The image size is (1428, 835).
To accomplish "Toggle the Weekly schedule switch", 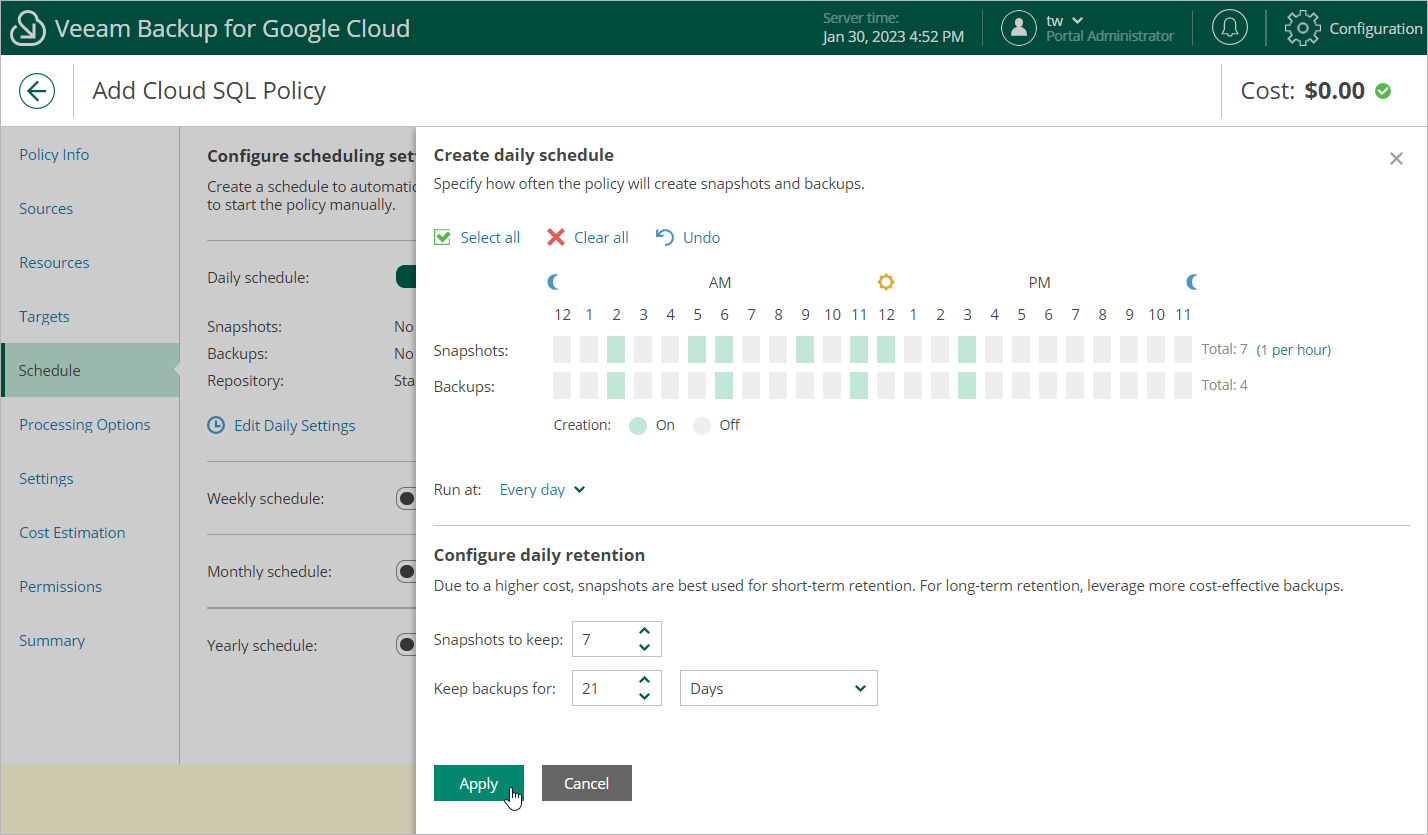I will pyautogui.click(x=406, y=498).
